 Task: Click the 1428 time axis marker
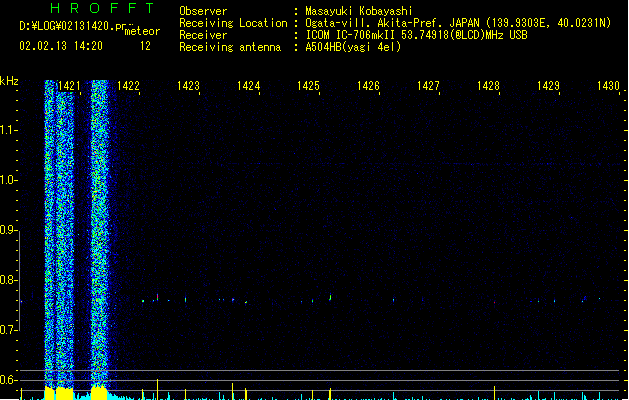[x=488, y=86]
